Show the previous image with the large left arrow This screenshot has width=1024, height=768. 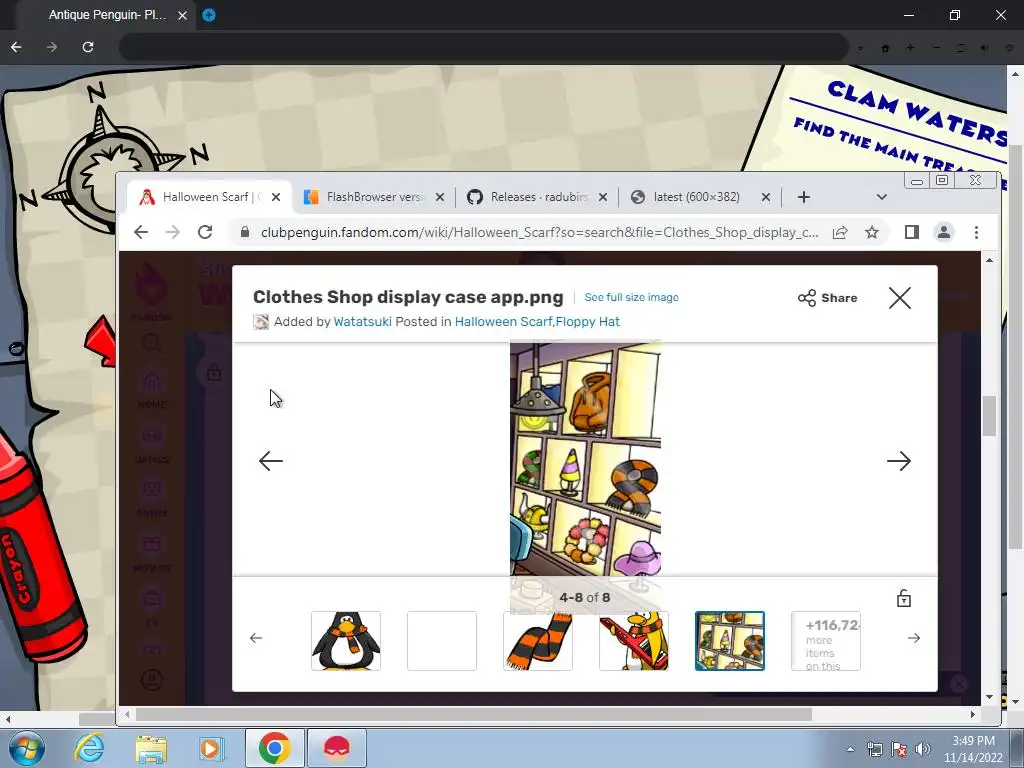tap(270, 460)
